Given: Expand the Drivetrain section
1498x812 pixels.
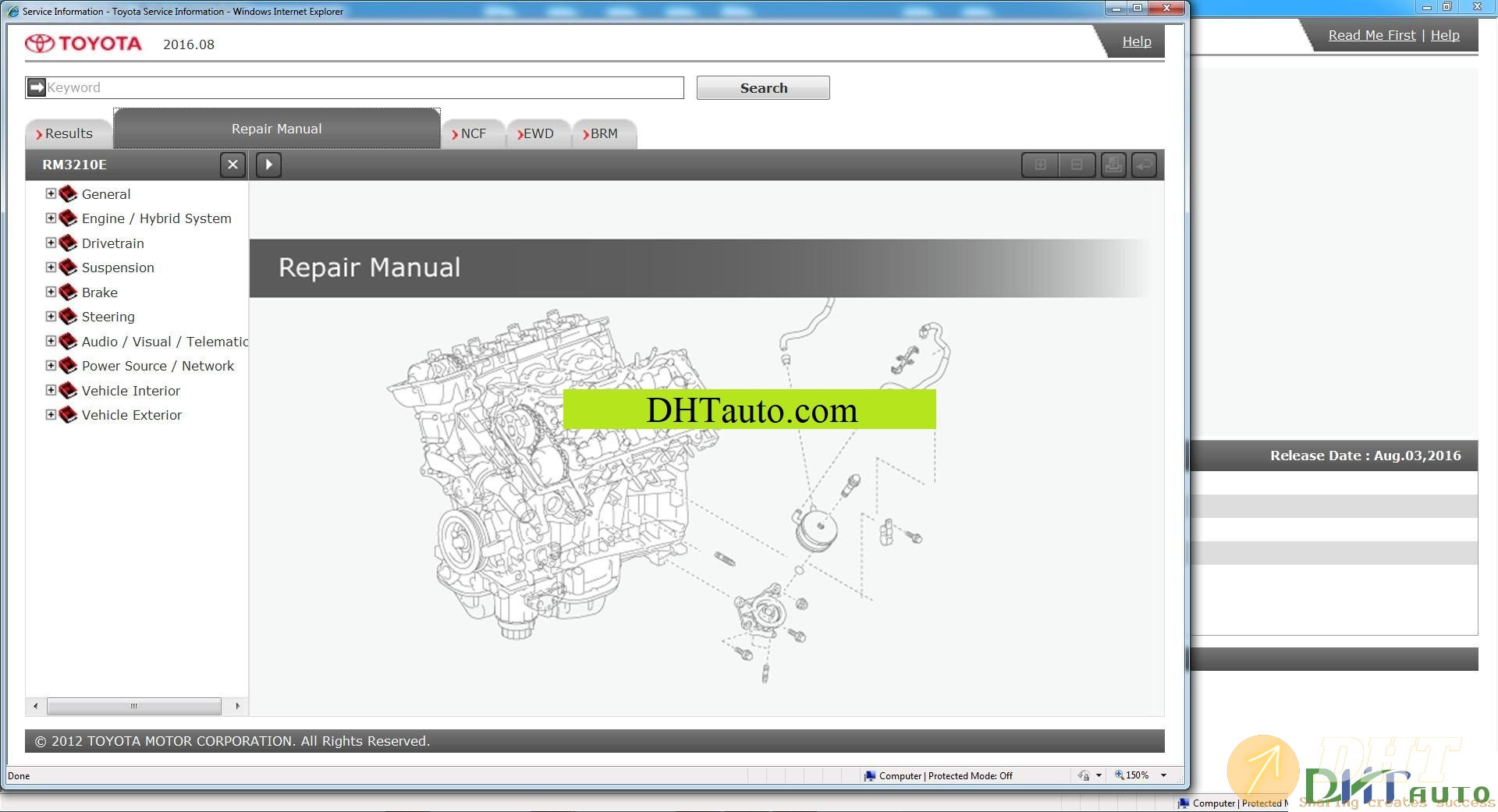Looking at the screenshot, I should 51,243.
